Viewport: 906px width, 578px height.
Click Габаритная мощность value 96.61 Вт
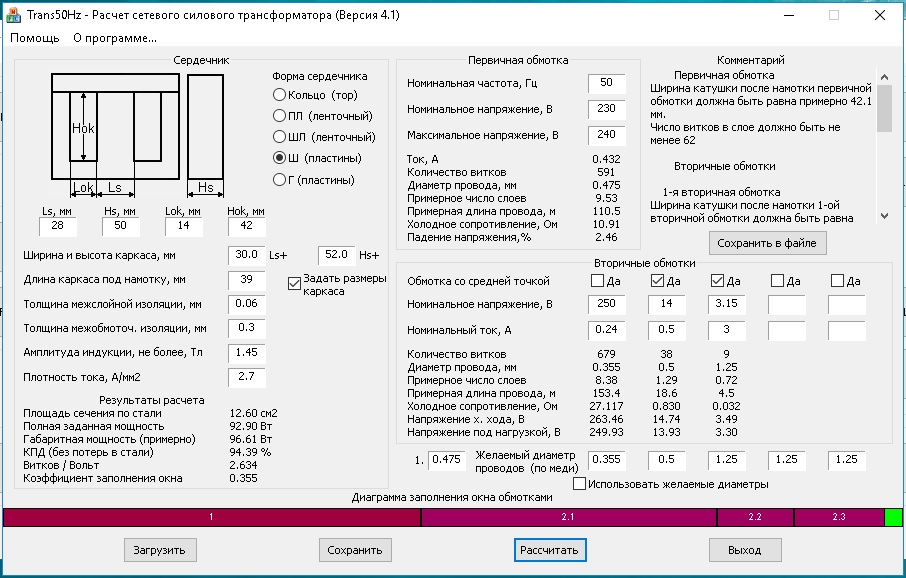[x=251, y=439]
